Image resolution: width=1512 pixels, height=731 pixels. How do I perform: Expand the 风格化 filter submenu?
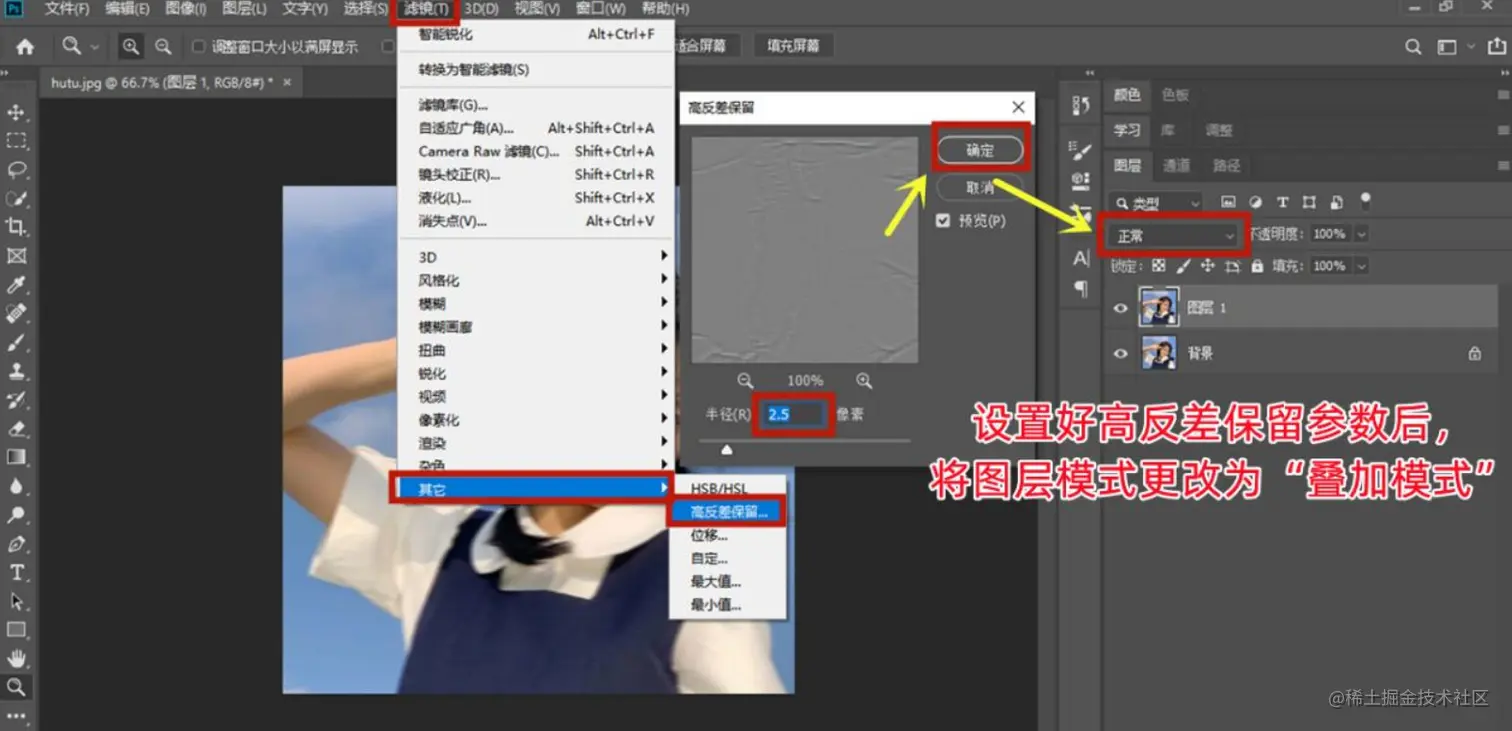538,281
